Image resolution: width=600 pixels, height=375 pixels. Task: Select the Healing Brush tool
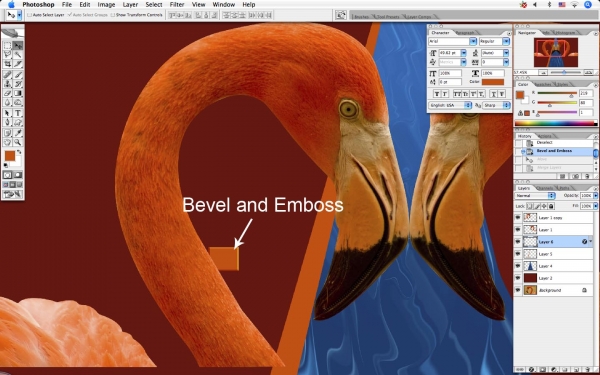coord(7,75)
